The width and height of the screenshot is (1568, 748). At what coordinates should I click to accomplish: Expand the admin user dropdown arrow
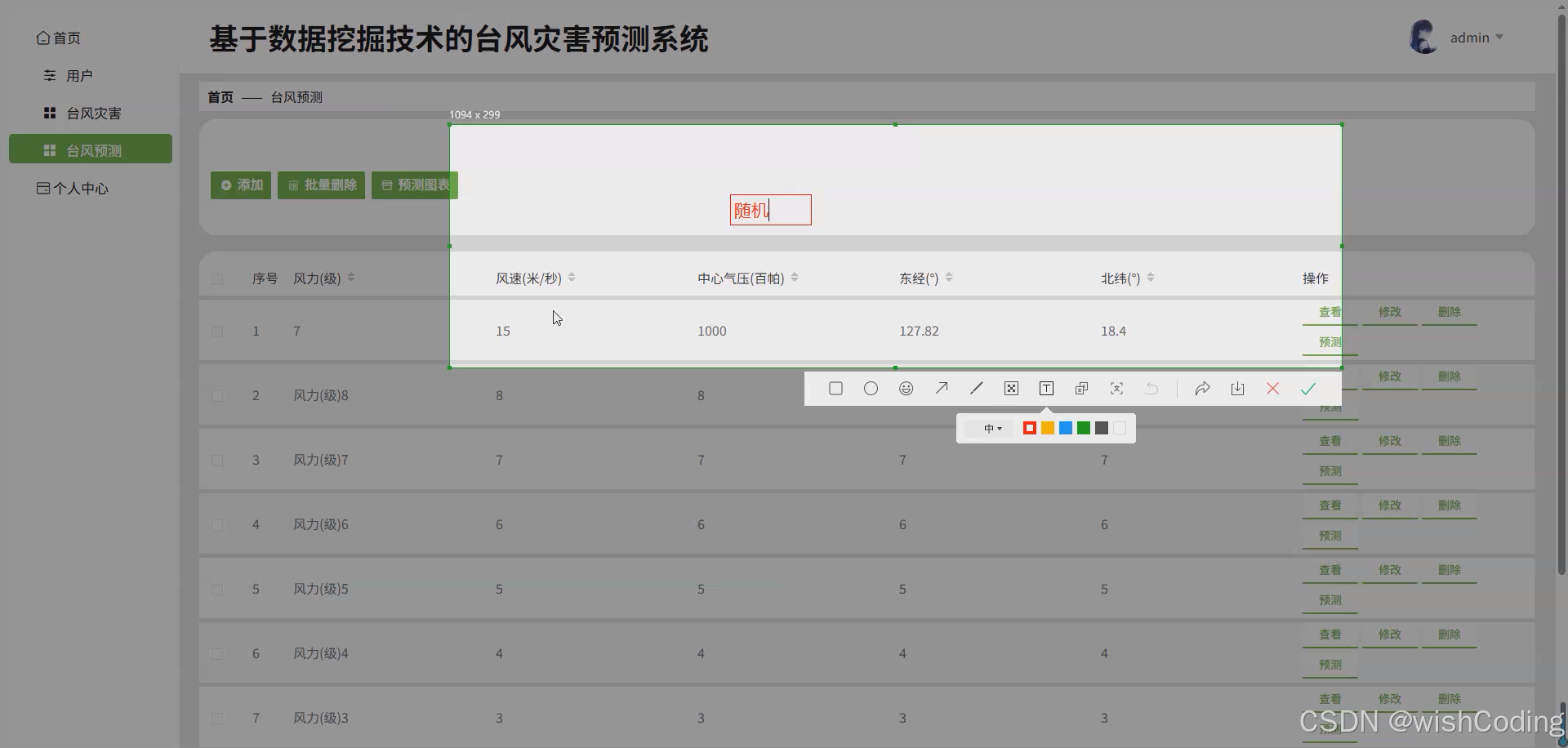click(1499, 37)
